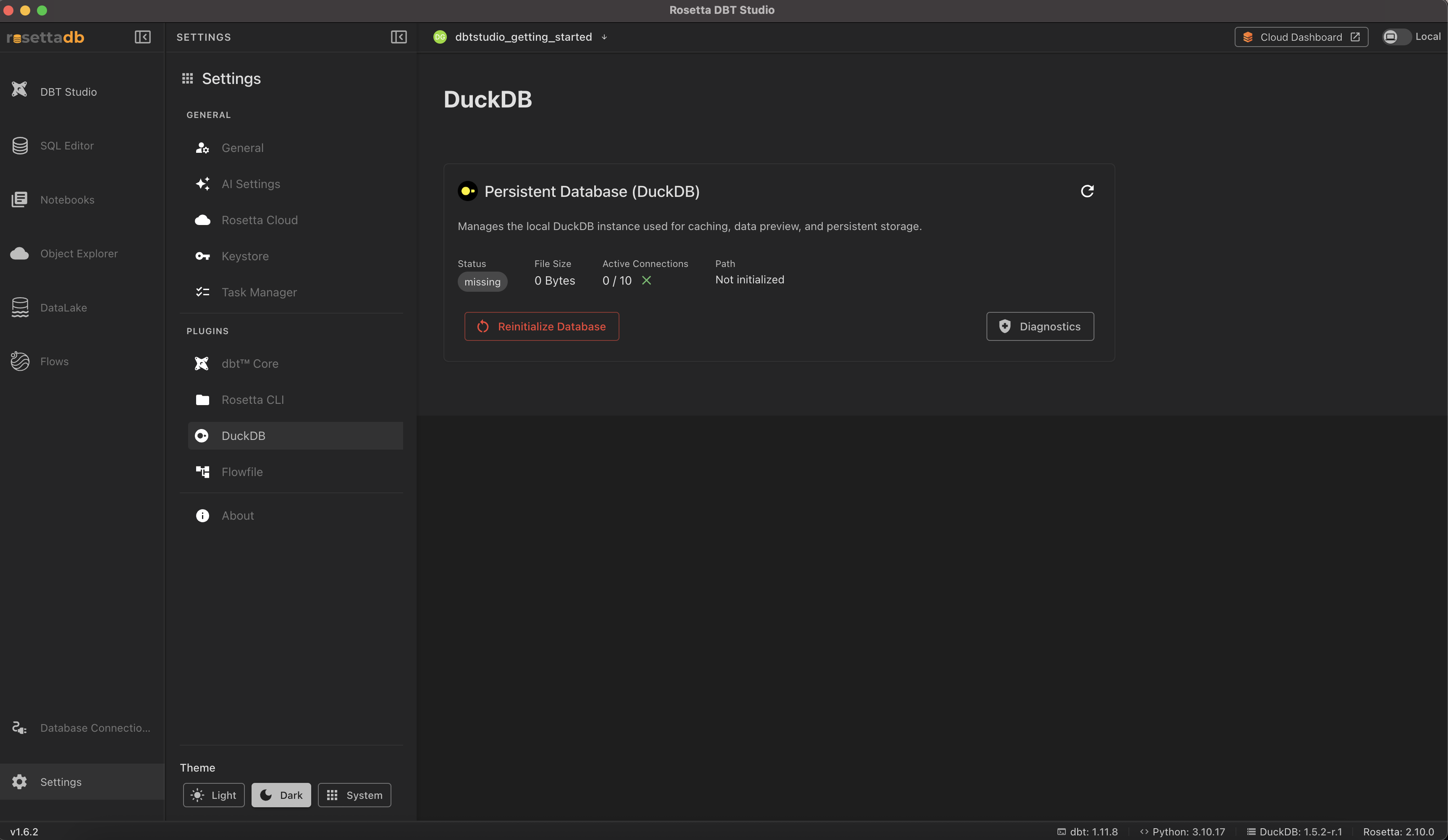The image size is (1448, 840).
Task: Refresh the DuckDB database status
Action: [x=1087, y=191]
